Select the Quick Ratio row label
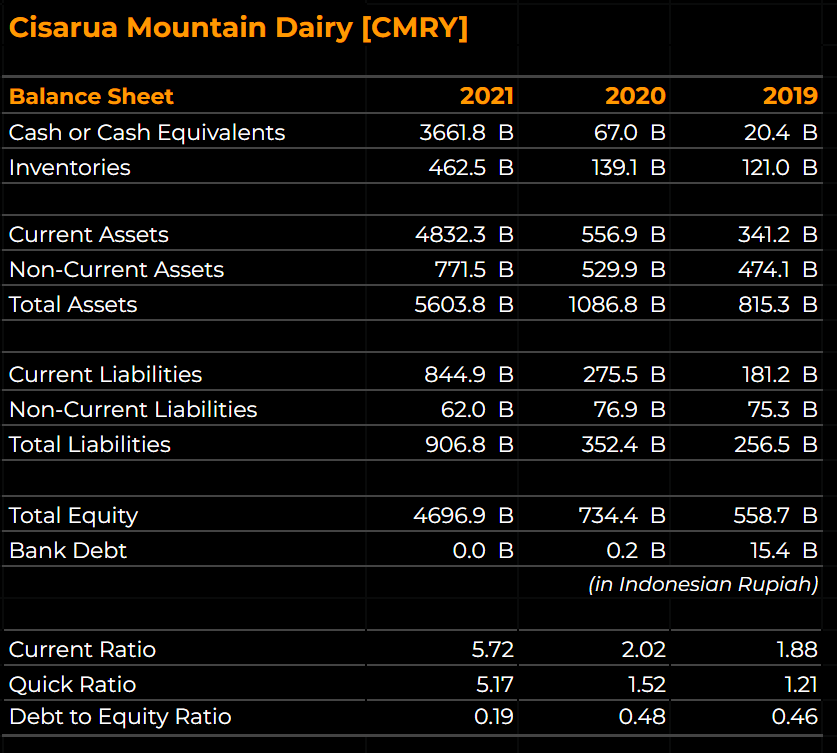837x753 pixels. tap(73, 685)
